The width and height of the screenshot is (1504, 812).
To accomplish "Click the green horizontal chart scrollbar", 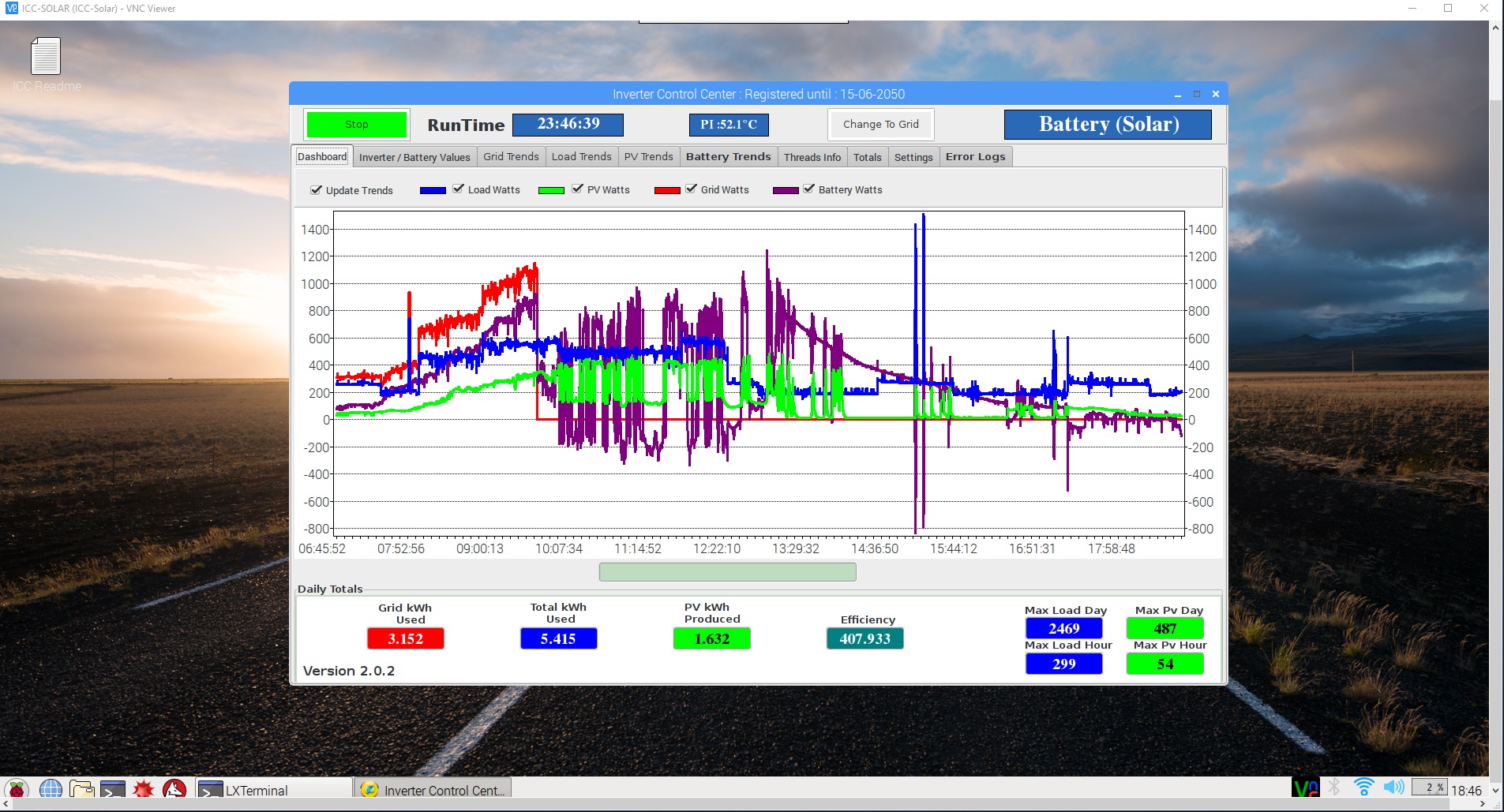I will [x=727, y=572].
